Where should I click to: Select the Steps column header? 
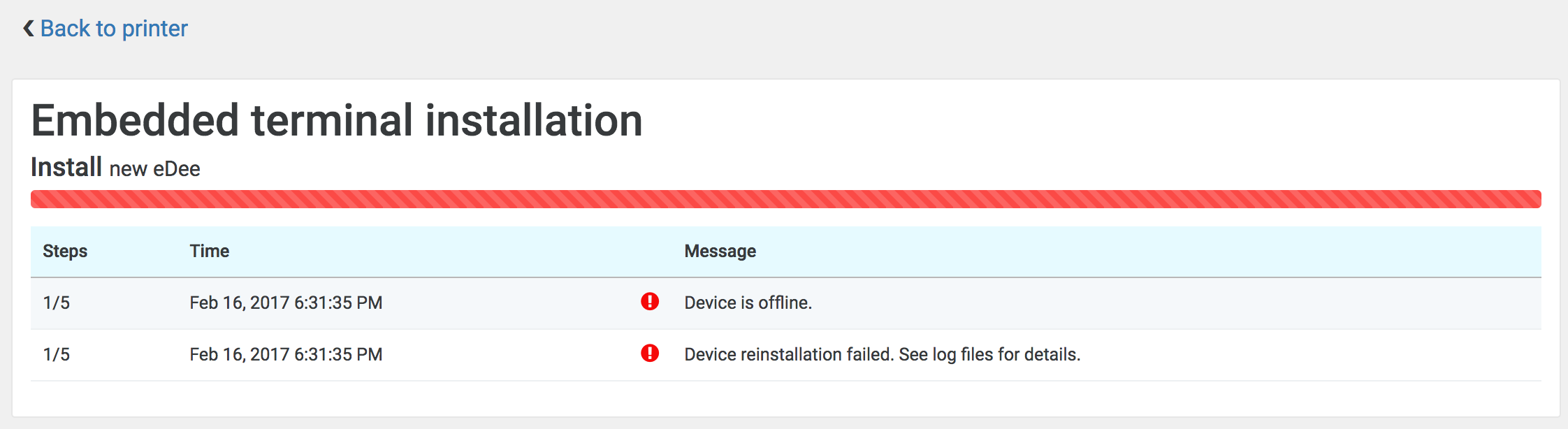coord(65,251)
